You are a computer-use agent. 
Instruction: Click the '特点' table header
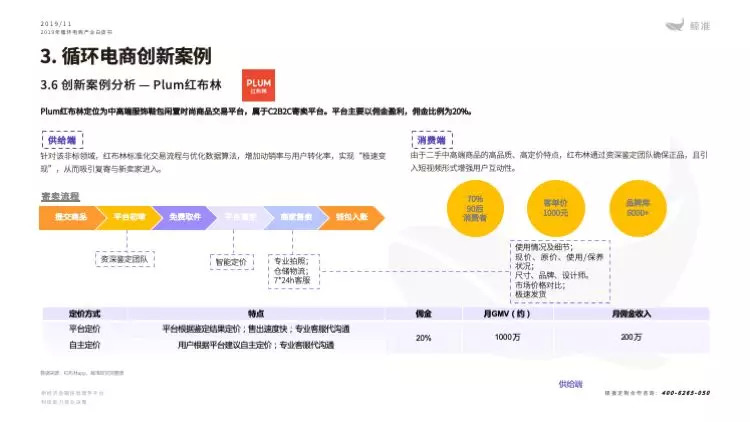point(256,314)
